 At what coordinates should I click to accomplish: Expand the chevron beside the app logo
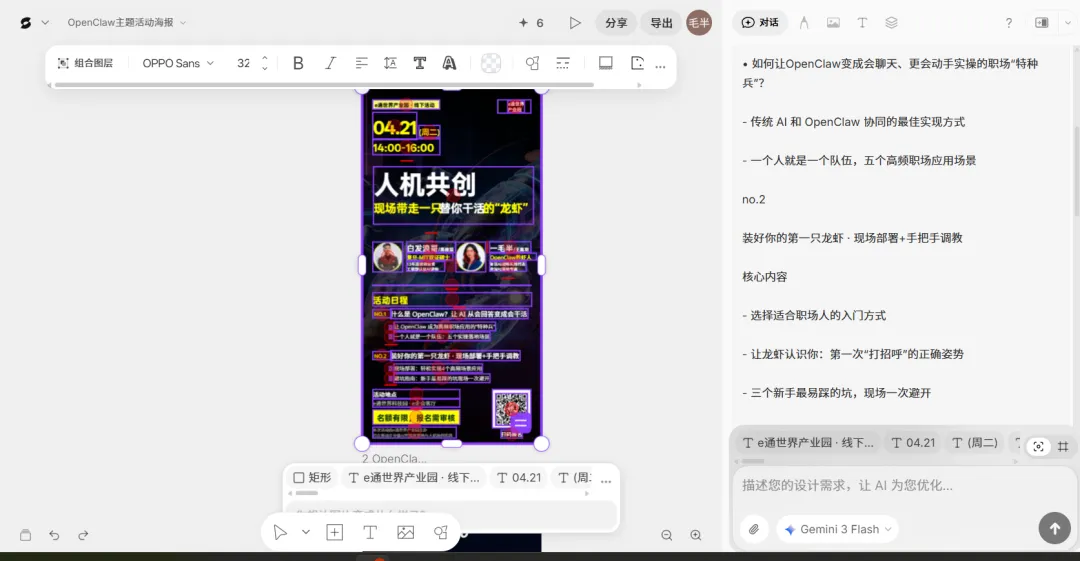(45, 23)
